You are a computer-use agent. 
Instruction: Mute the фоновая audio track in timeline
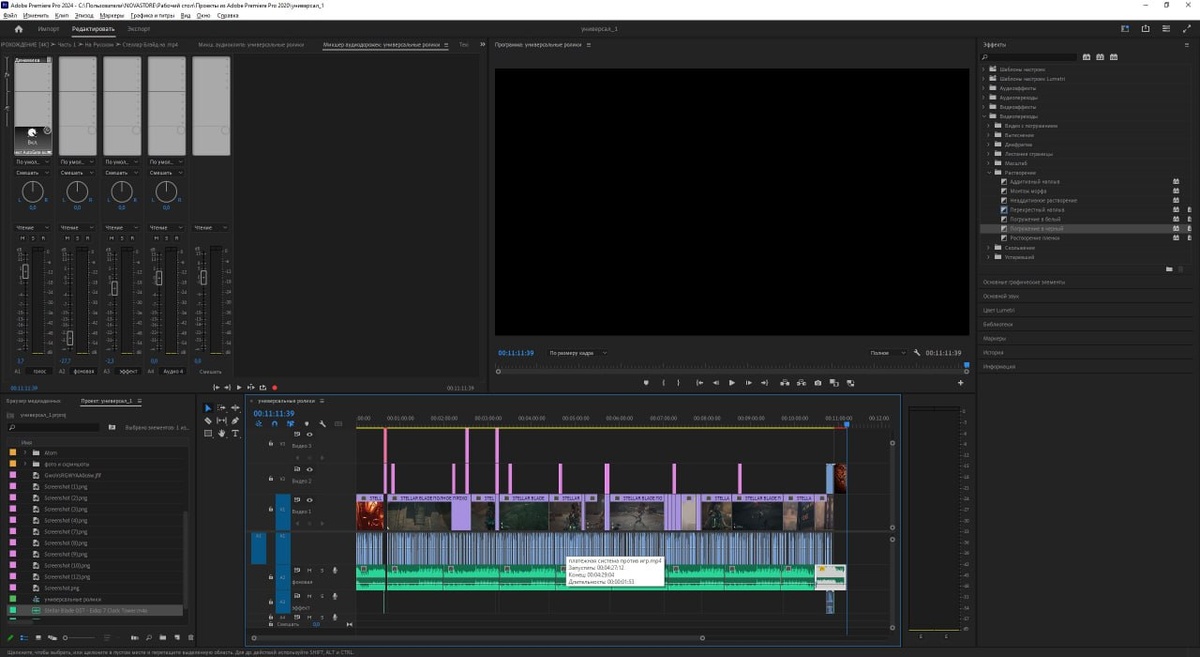pos(309,571)
